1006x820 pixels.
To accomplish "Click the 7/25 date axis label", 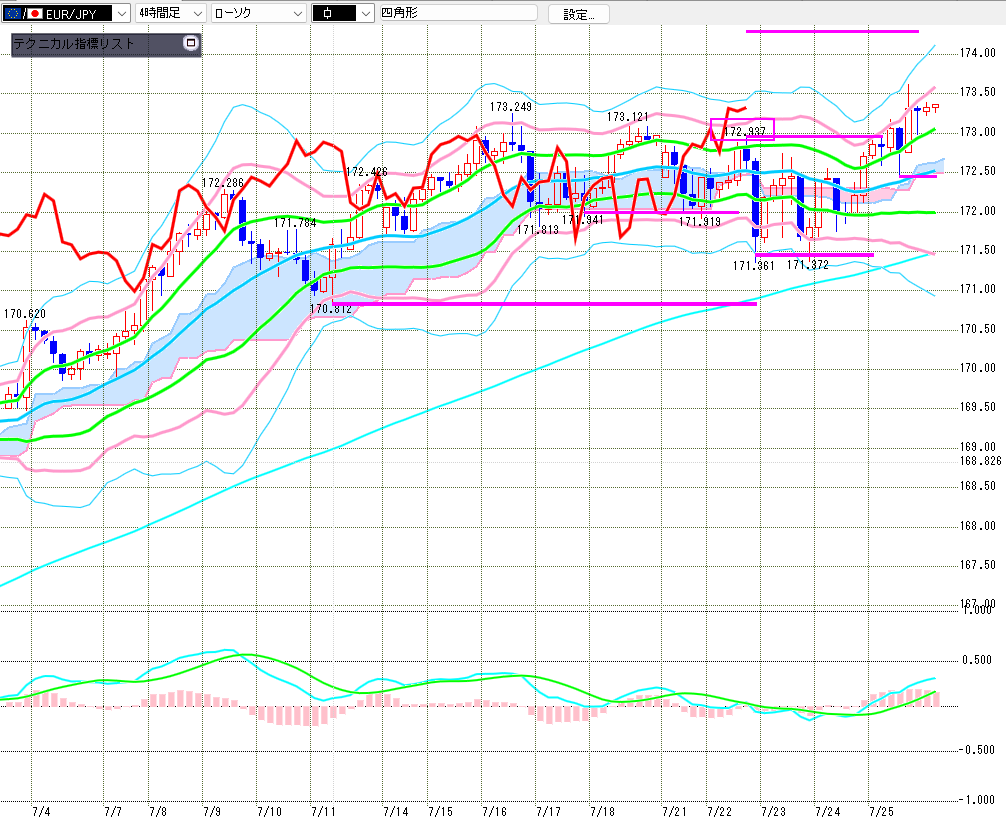I will coord(882,812).
